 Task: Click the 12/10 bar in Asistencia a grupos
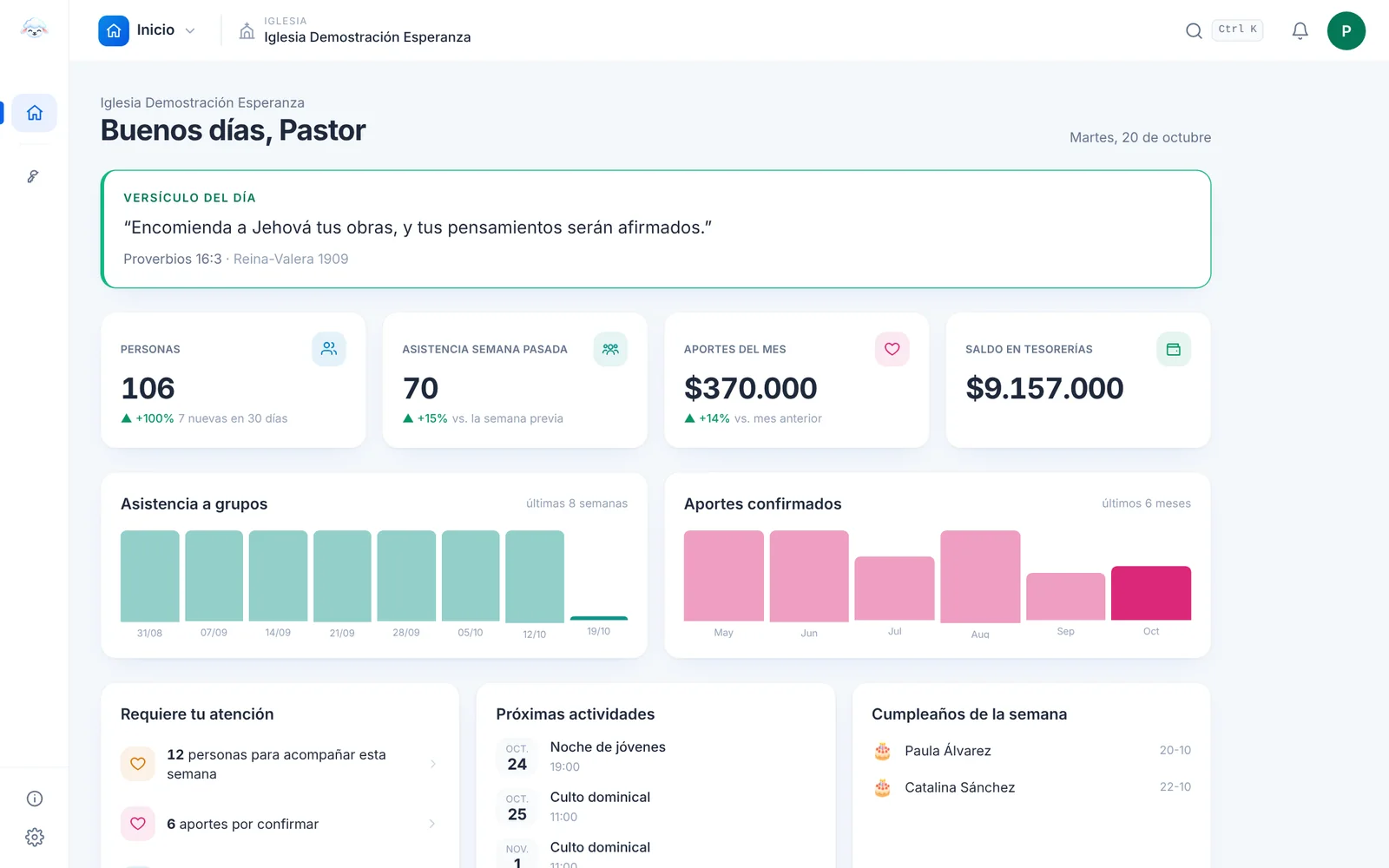click(x=535, y=576)
